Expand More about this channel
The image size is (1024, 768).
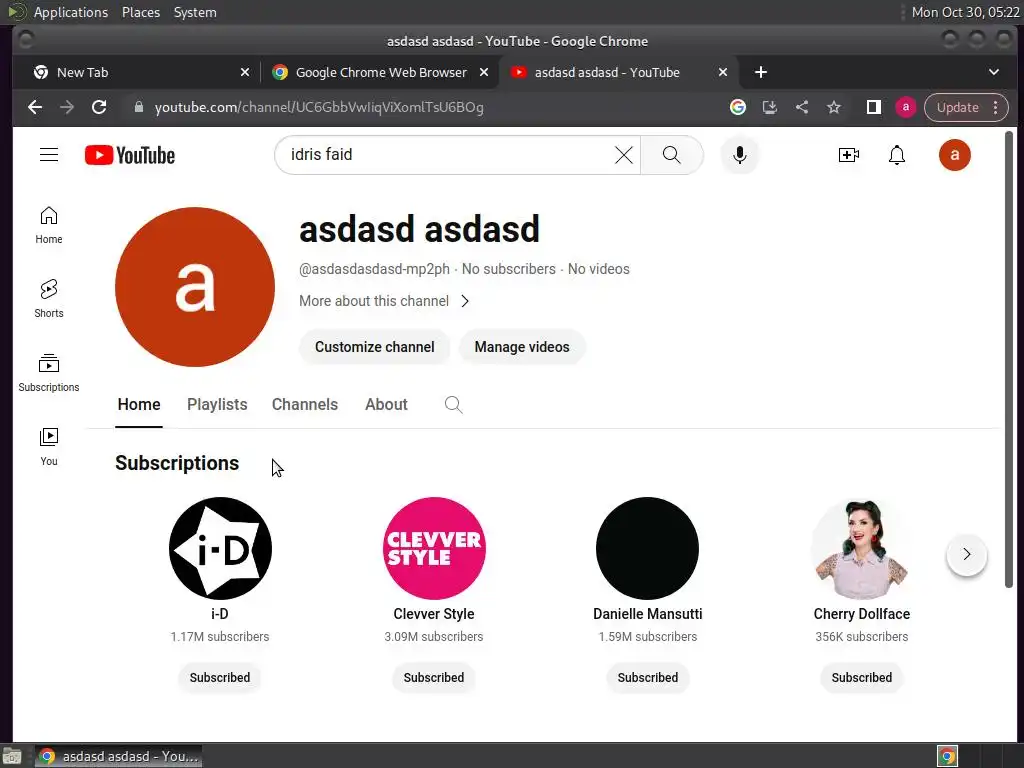385,301
